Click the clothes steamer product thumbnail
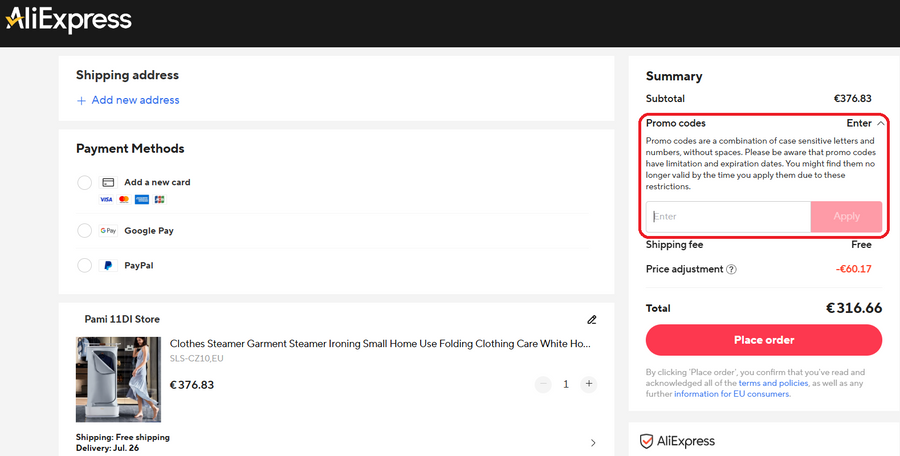 click(x=118, y=379)
